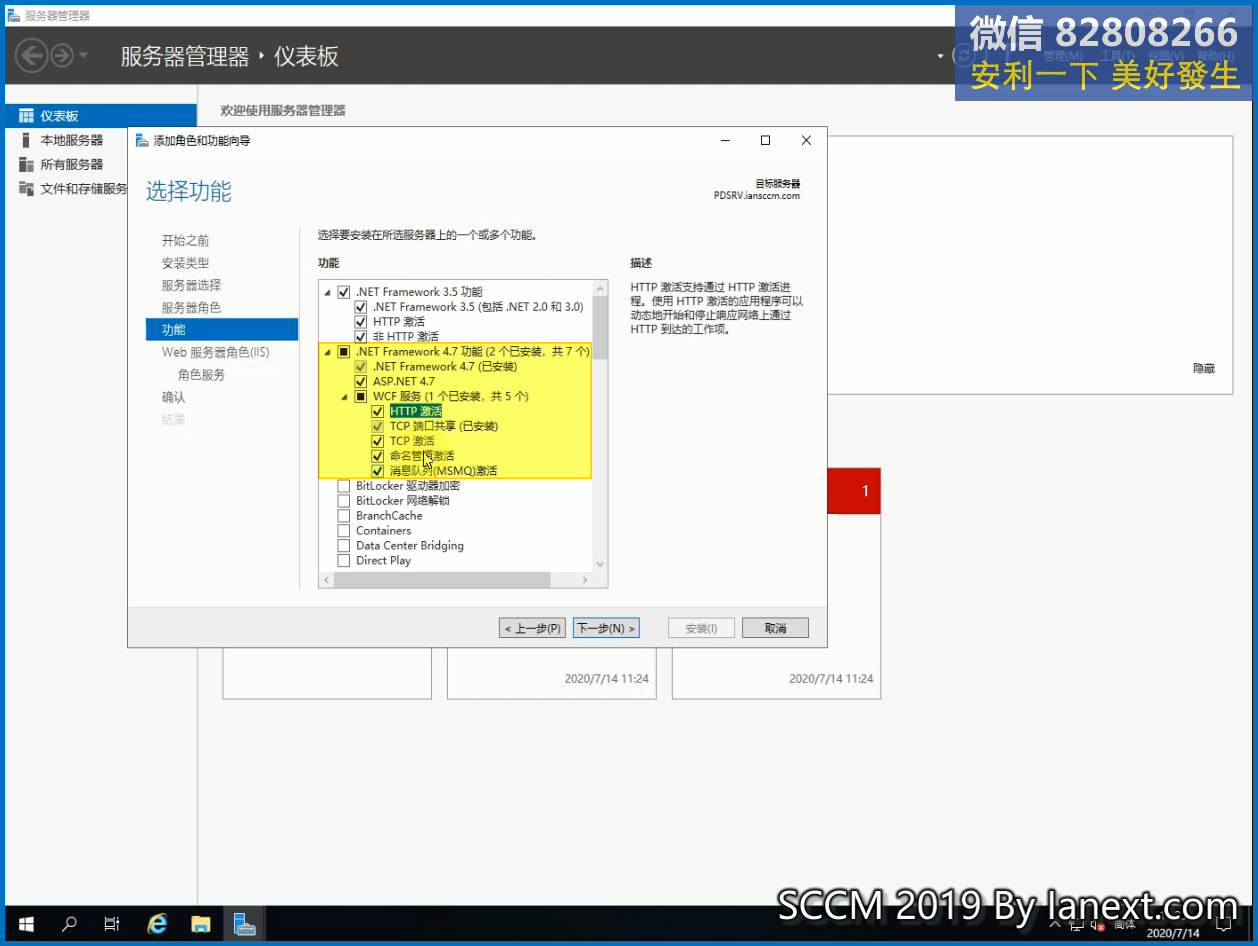Viewport: 1258px width, 946px height.
Task: Open Task View on taskbar
Action: pos(112,924)
